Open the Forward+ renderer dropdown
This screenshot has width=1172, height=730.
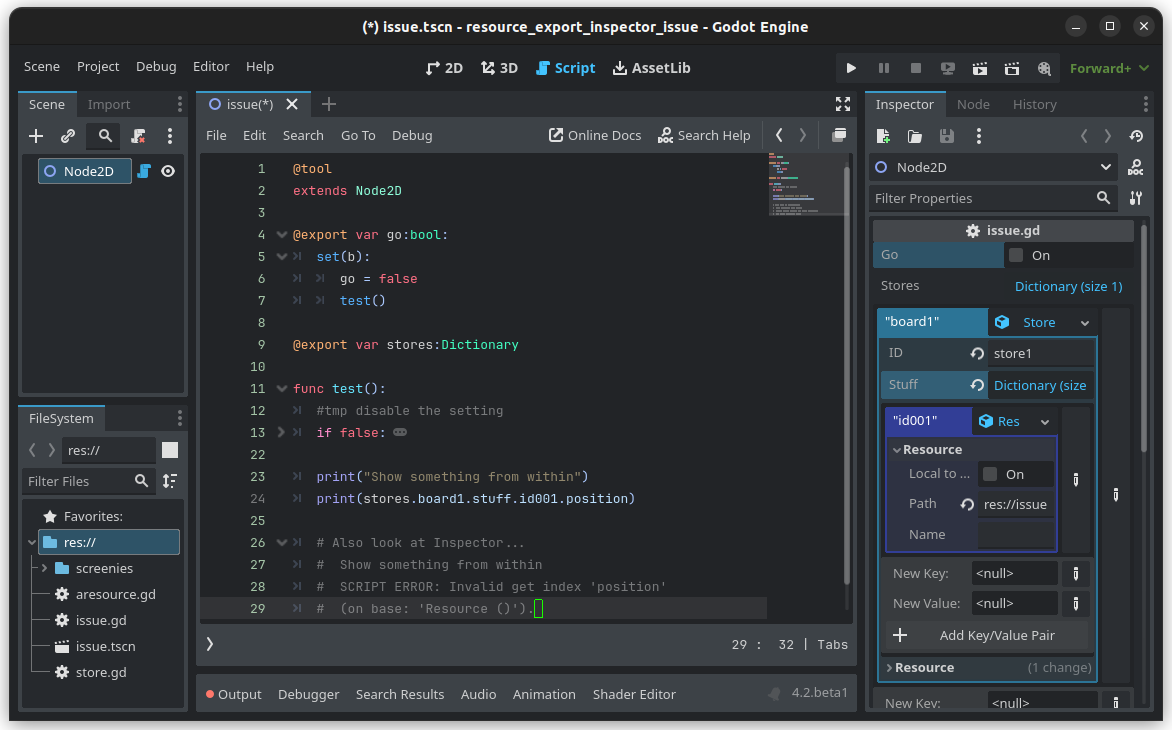pos(1109,68)
